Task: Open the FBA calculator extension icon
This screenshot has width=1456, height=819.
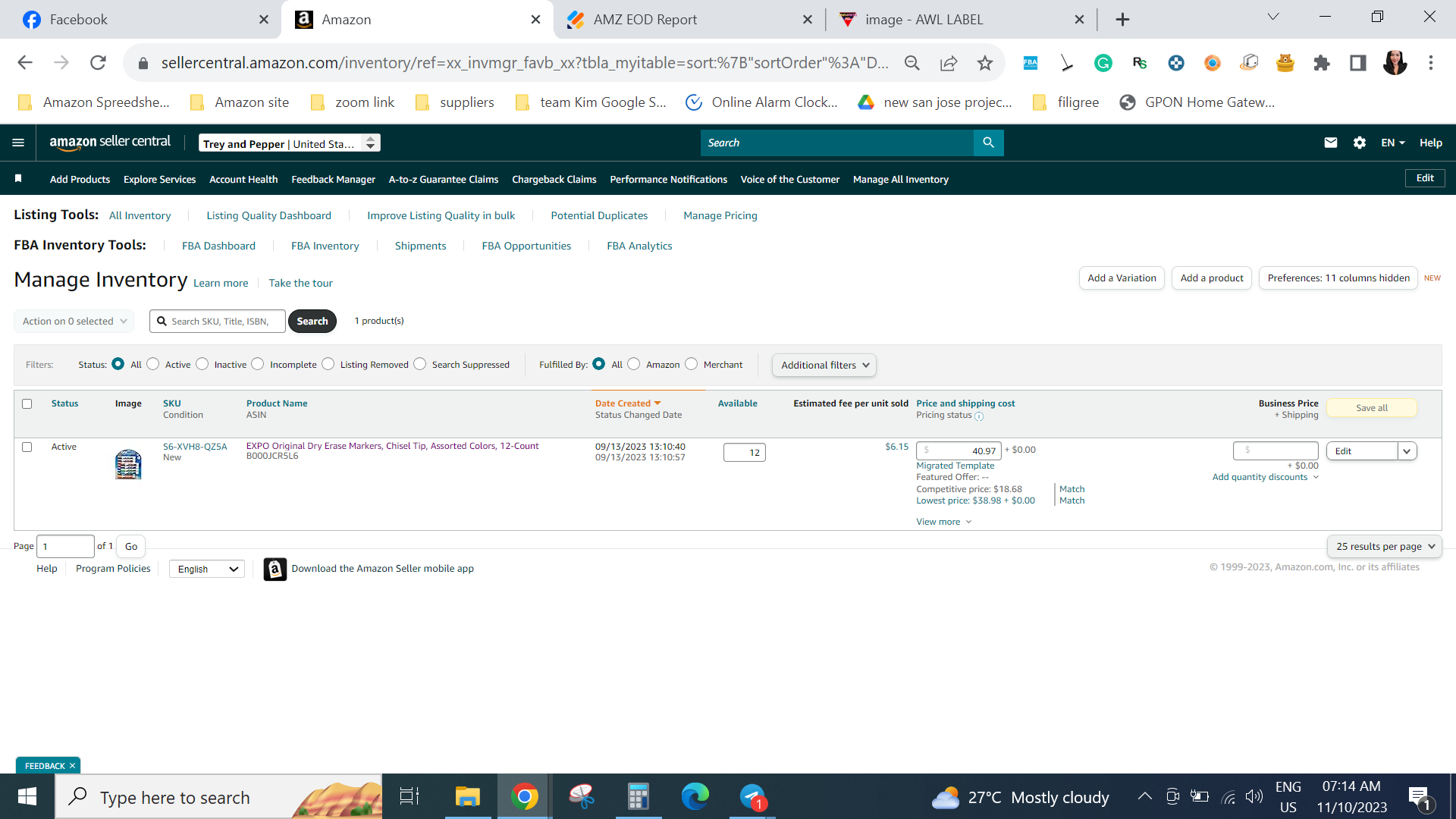Action: 1030,63
